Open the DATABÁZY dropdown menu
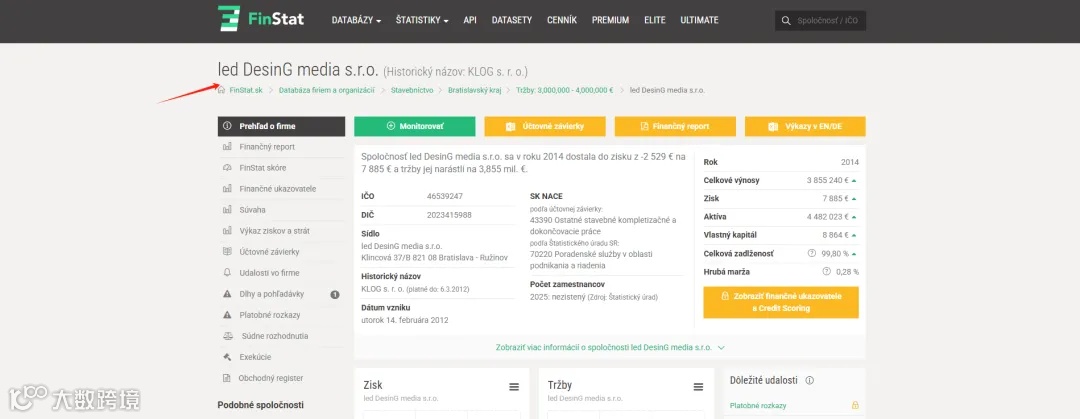The height and width of the screenshot is (419, 1080). [356, 20]
